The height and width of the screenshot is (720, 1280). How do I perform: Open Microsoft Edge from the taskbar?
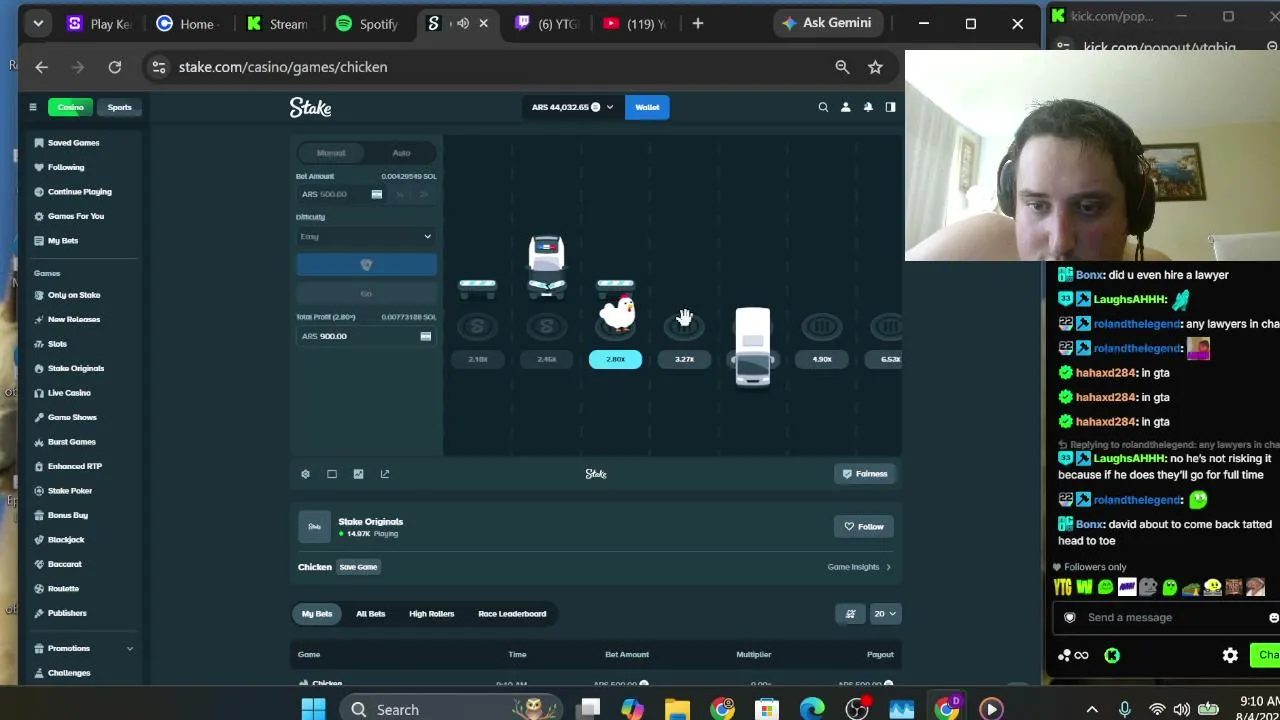point(812,709)
